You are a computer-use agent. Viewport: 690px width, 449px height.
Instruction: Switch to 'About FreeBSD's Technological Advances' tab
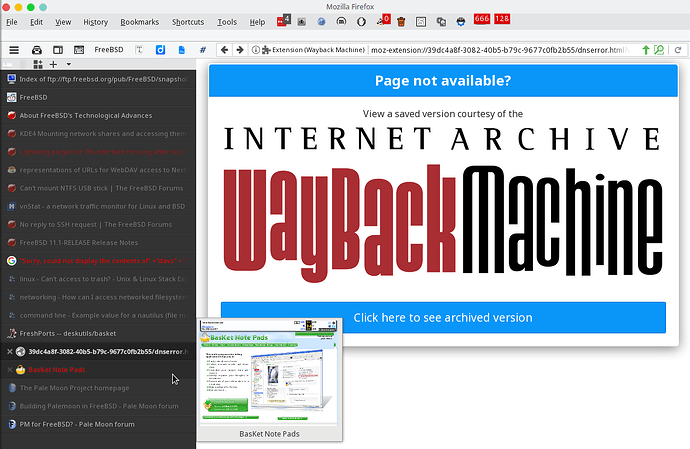point(98,115)
